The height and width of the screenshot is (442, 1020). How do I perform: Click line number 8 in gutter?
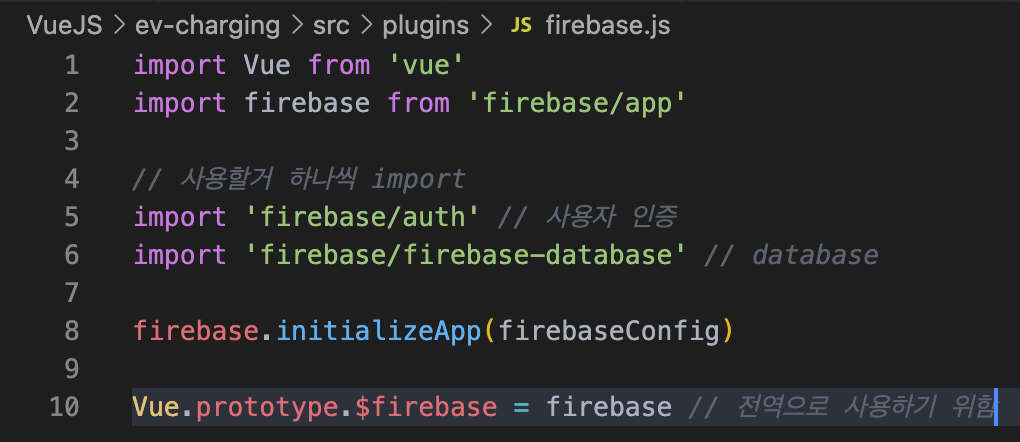coord(72,331)
